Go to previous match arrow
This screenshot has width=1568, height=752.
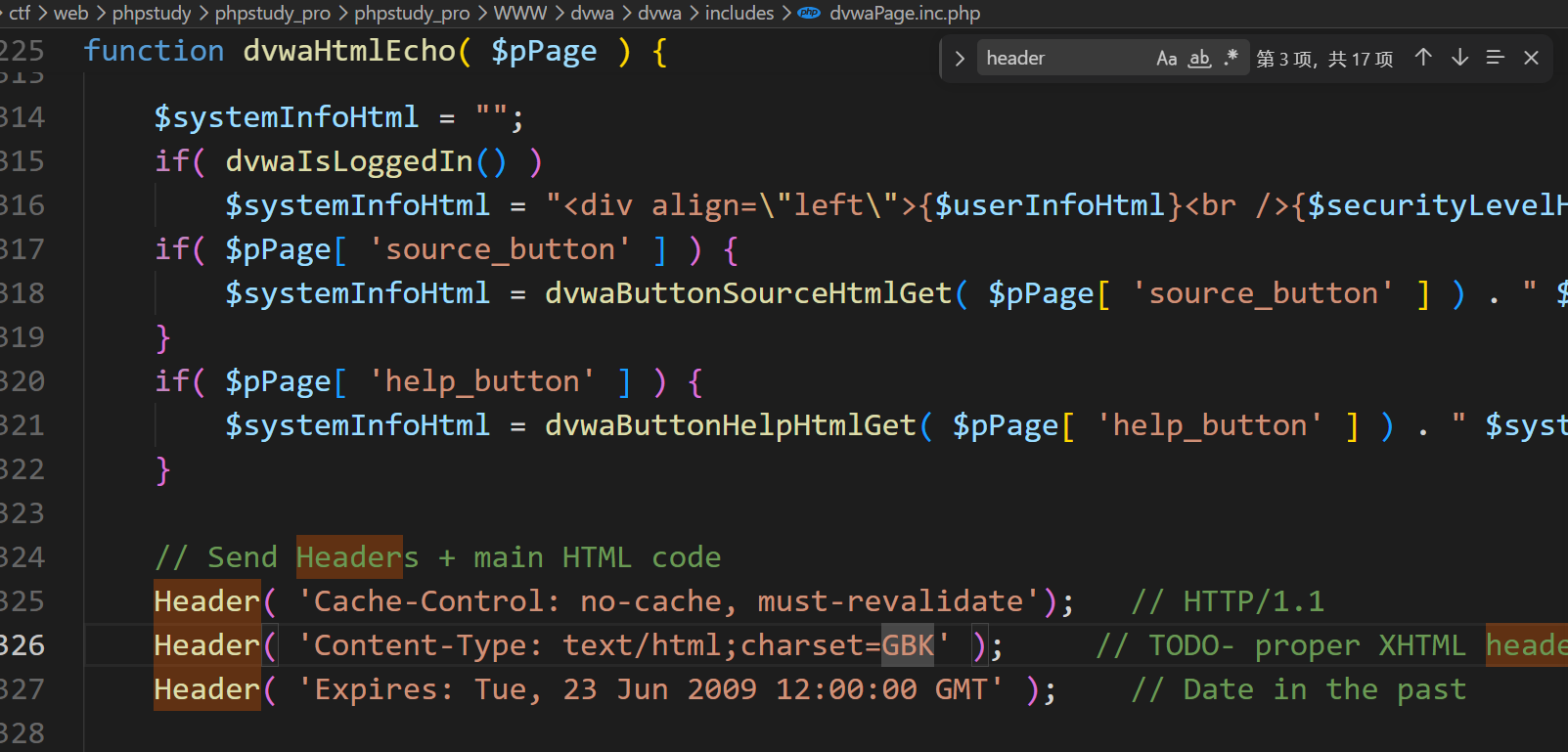point(1423,58)
